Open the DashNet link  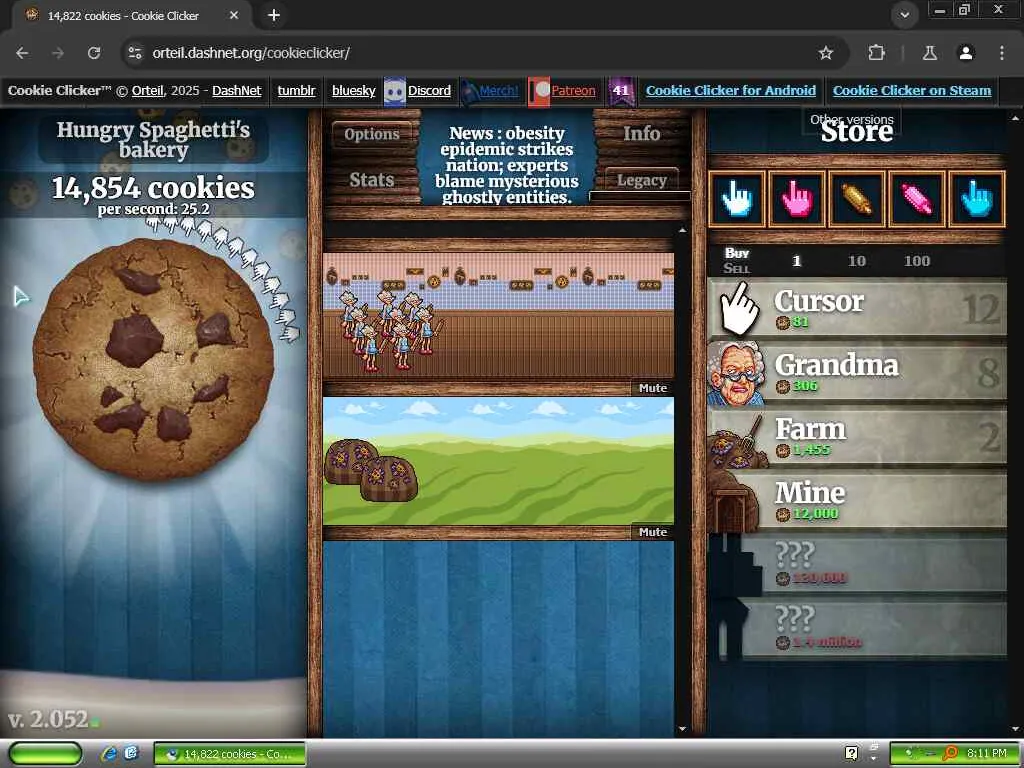pos(236,91)
